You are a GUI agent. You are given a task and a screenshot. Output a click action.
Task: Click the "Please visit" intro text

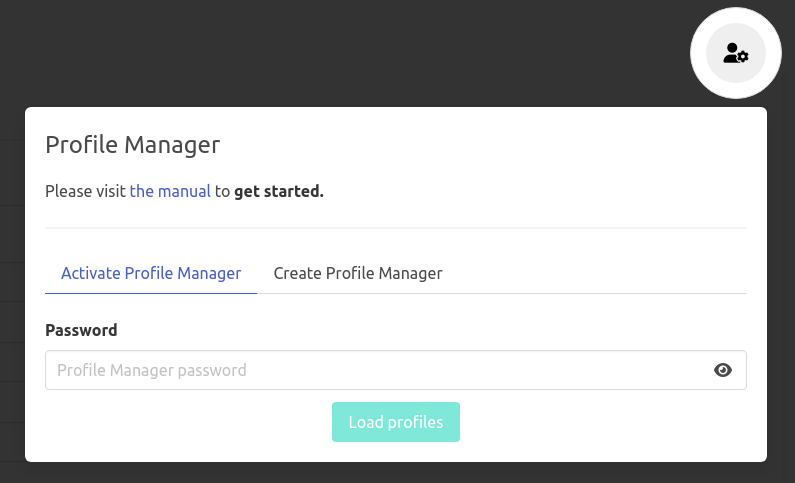click(86, 191)
